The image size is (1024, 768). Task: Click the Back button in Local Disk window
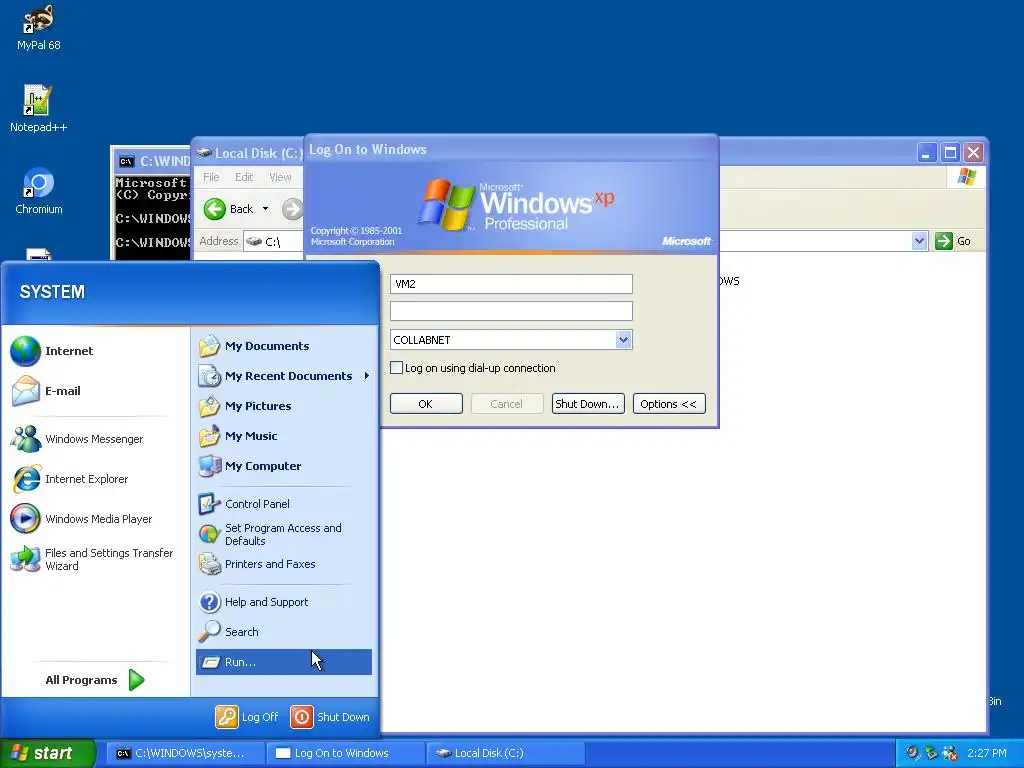pyautogui.click(x=229, y=209)
